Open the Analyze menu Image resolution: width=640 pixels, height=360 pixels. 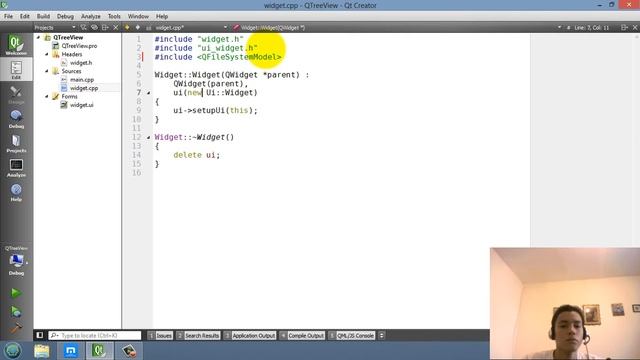click(x=91, y=16)
